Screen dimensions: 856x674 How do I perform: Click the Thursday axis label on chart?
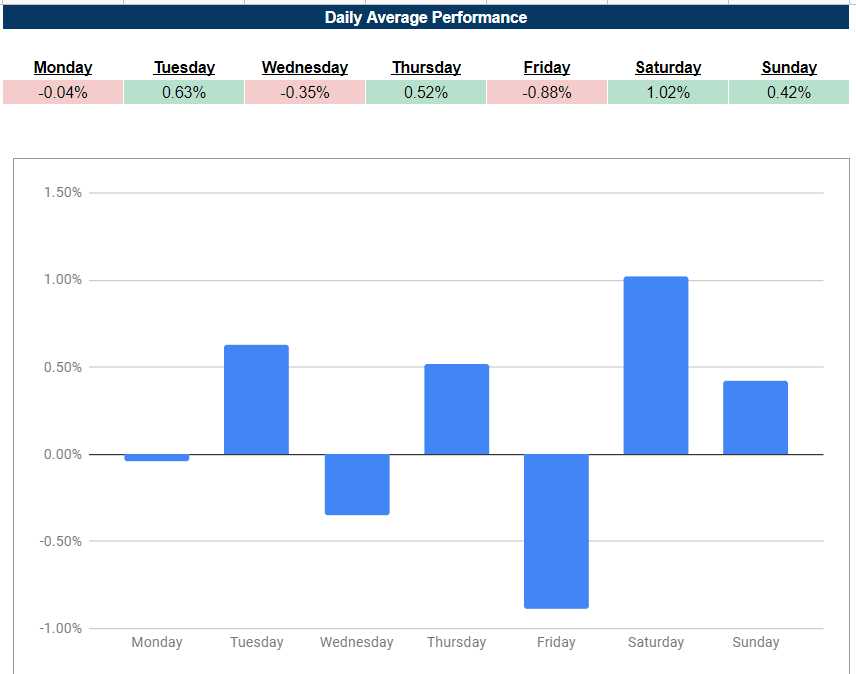click(x=456, y=642)
